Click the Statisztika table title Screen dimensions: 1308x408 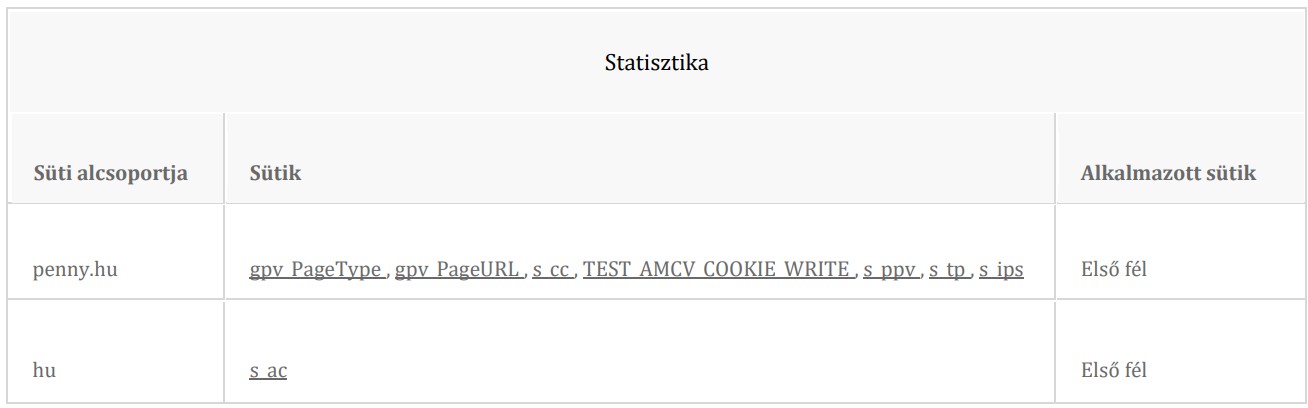(x=657, y=63)
